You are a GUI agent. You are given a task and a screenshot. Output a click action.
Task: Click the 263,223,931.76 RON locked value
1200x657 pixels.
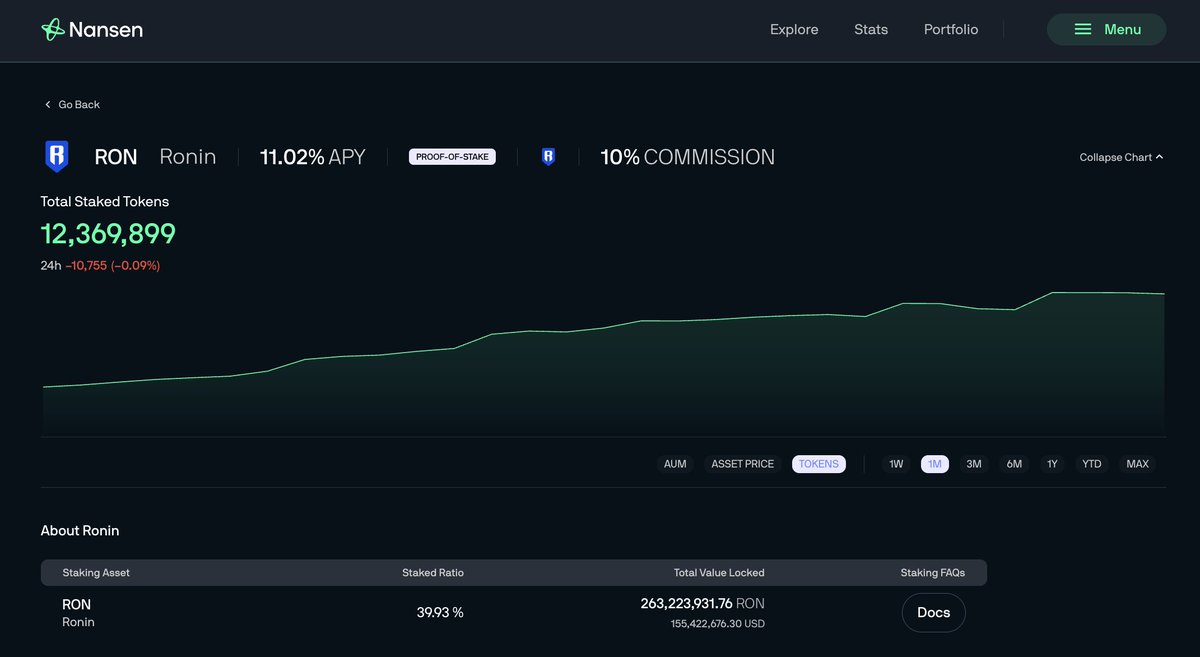702,604
